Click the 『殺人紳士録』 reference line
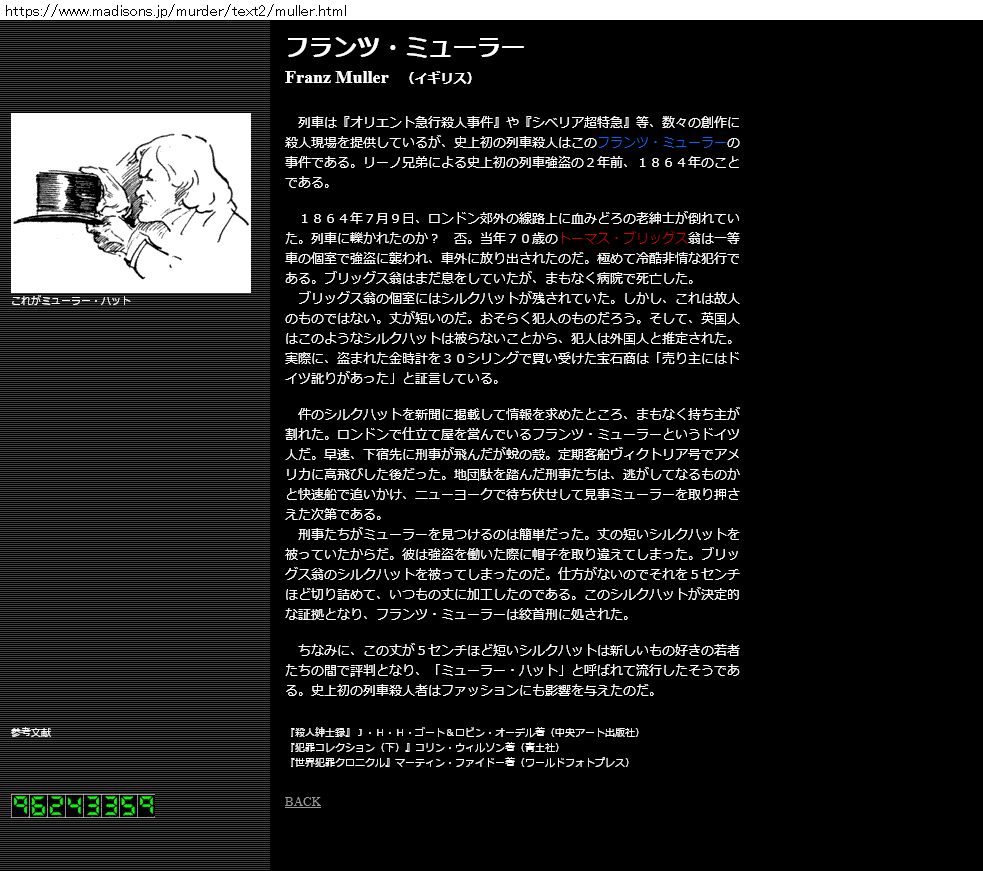 point(462,732)
